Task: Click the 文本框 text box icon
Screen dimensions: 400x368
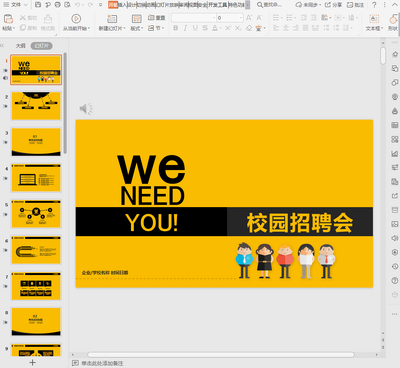Action: (374, 19)
